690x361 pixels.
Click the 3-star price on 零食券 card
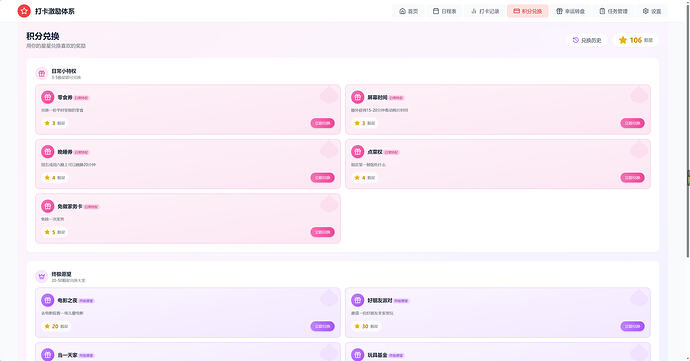(55, 123)
